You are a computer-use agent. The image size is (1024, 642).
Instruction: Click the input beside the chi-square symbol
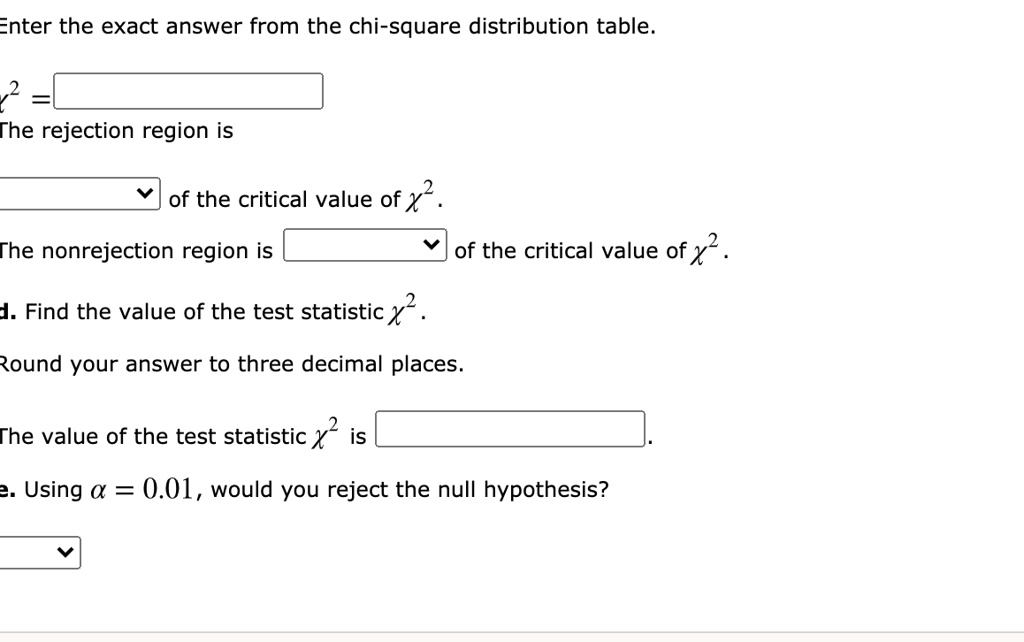(x=188, y=91)
